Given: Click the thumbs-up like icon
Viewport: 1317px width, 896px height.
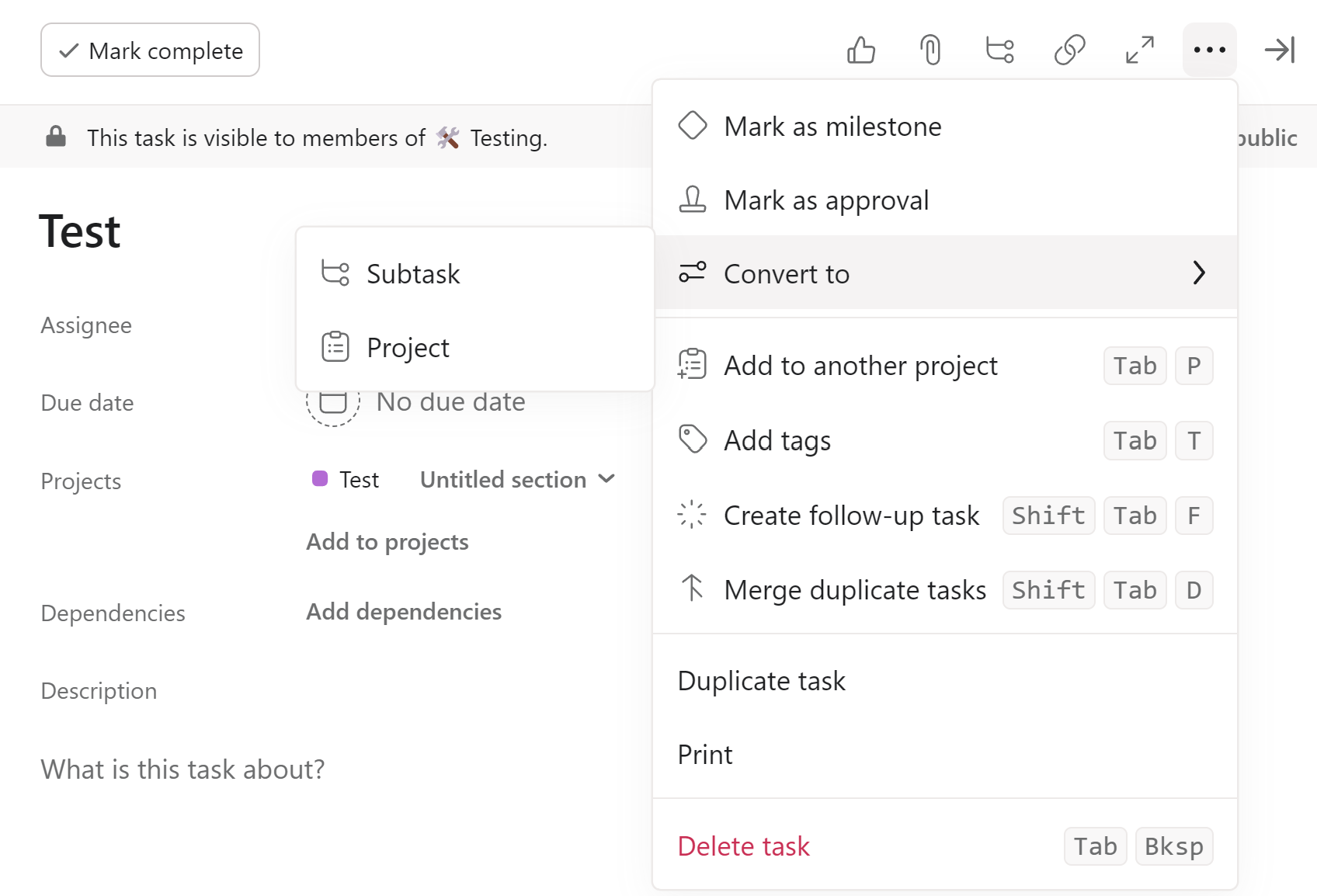Looking at the screenshot, I should [860, 50].
